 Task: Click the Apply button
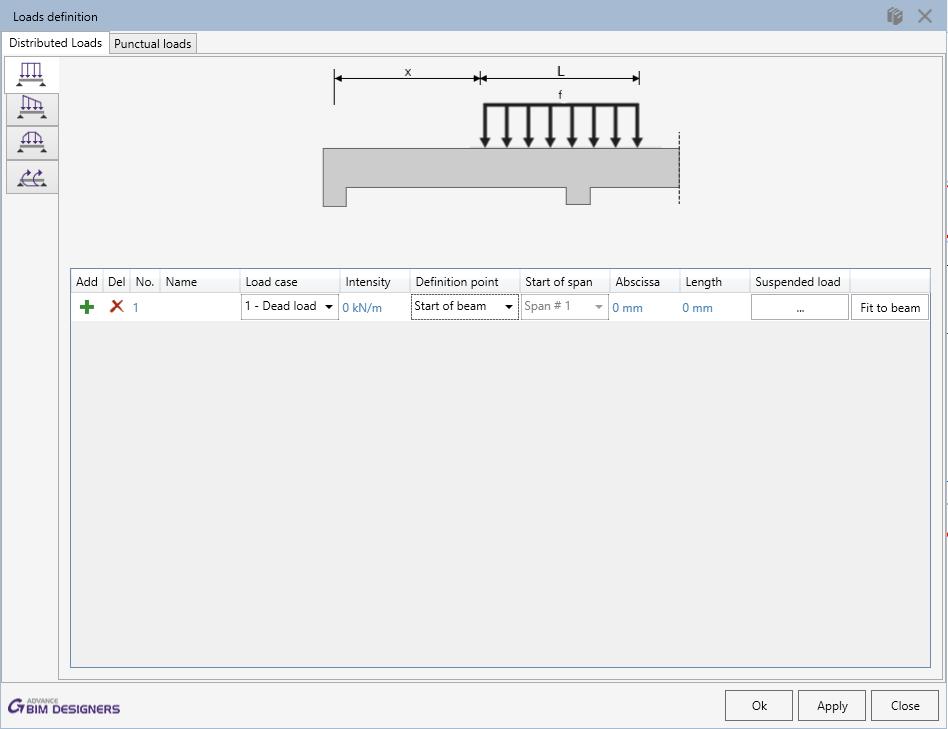click(832, 705)
